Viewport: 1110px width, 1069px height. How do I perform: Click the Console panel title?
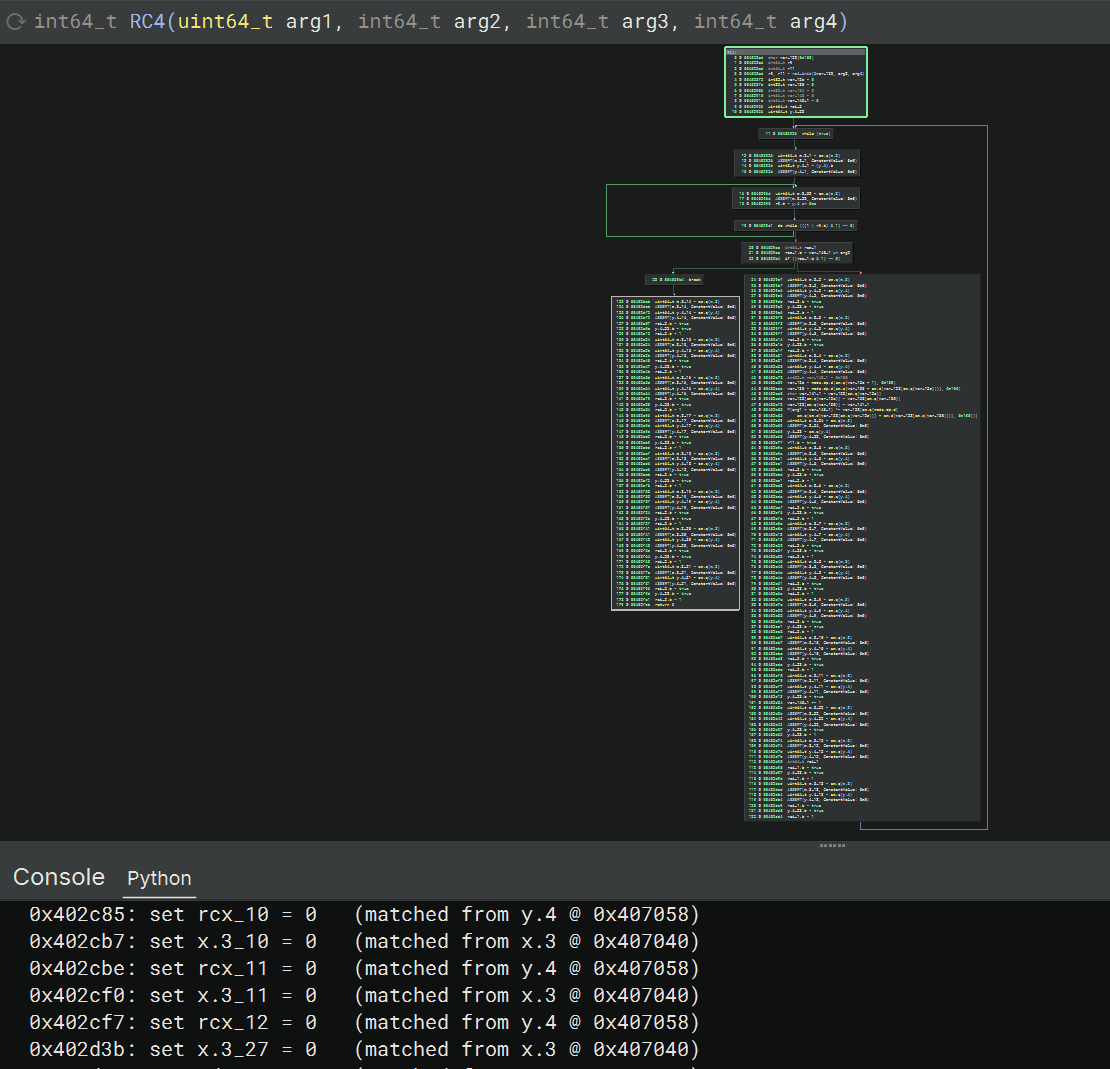coord(59,877)
